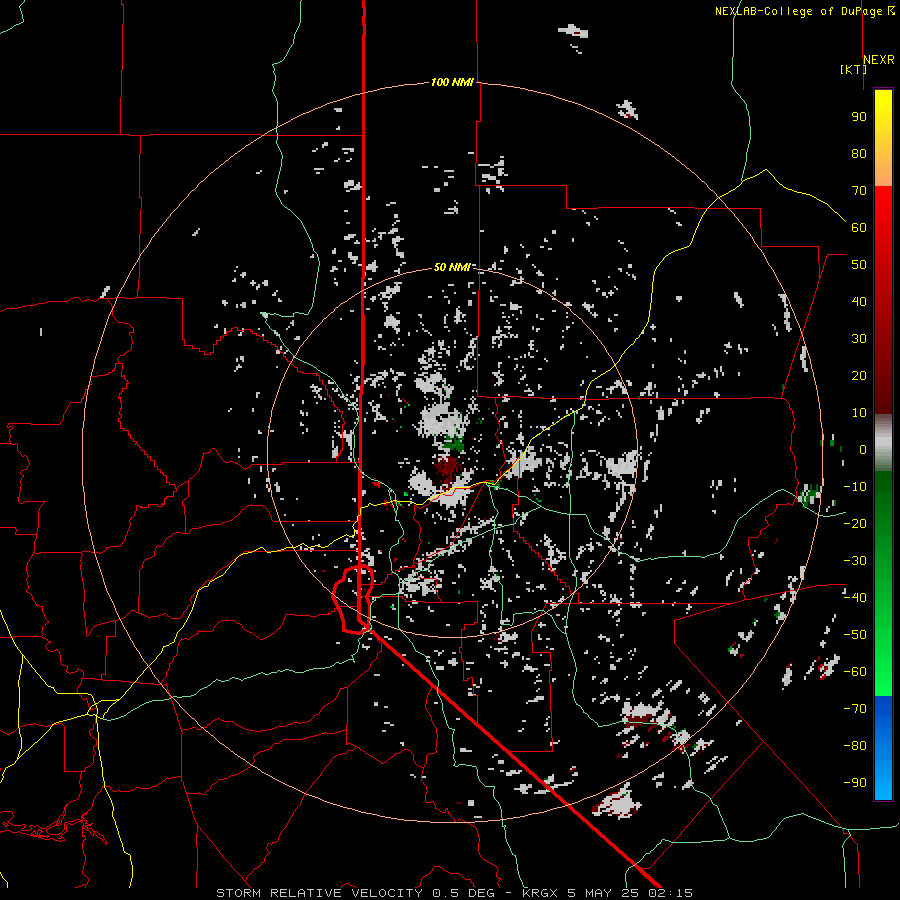Viewport: 900px width, 900px height.
Task: Select the -60 scale label
Action: point(855,672)
